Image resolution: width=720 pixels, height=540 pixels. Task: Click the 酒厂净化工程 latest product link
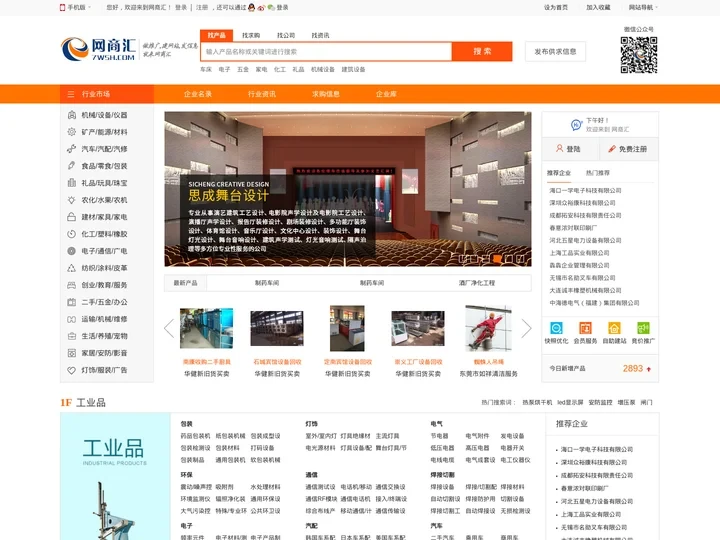coord(477,283)
